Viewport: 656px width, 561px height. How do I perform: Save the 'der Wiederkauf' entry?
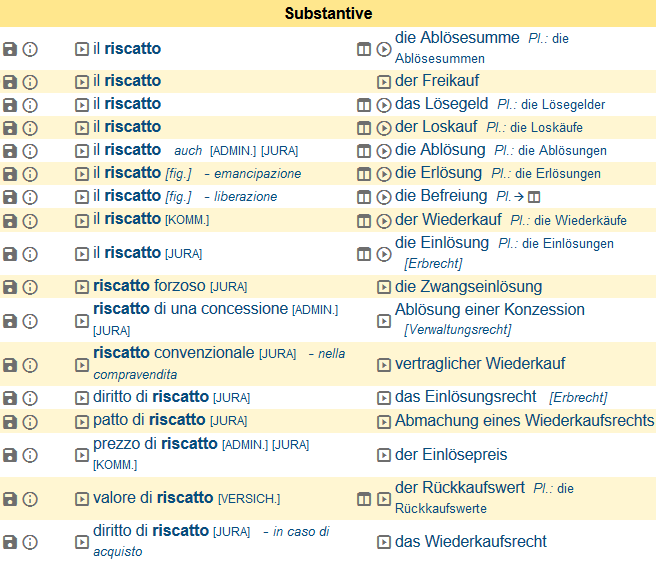click(x=10, y=220)
